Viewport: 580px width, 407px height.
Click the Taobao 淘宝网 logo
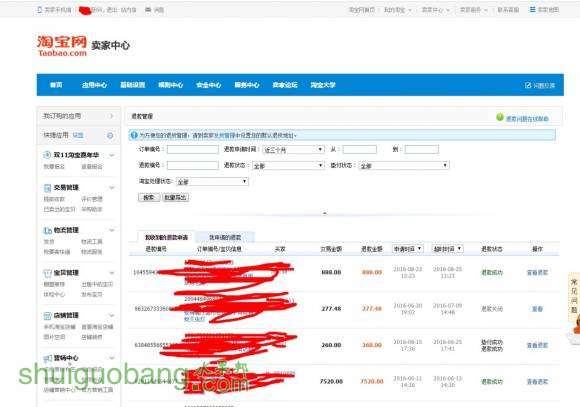(62, 46)
